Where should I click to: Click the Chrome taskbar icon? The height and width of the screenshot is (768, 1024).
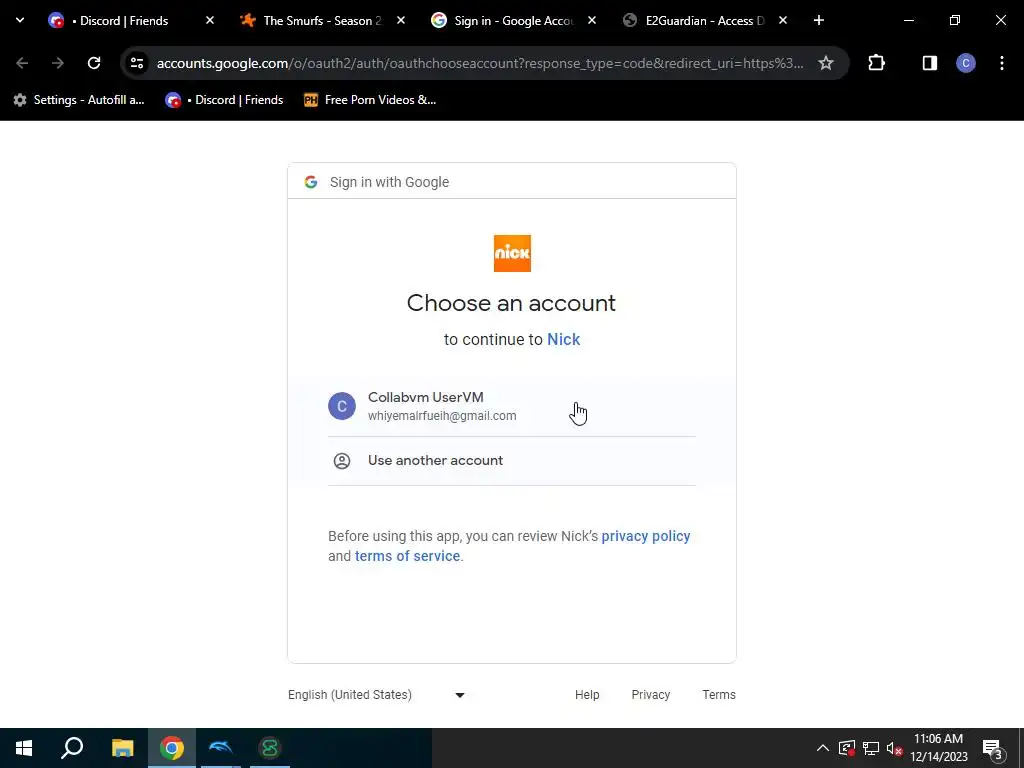point(172,748)
